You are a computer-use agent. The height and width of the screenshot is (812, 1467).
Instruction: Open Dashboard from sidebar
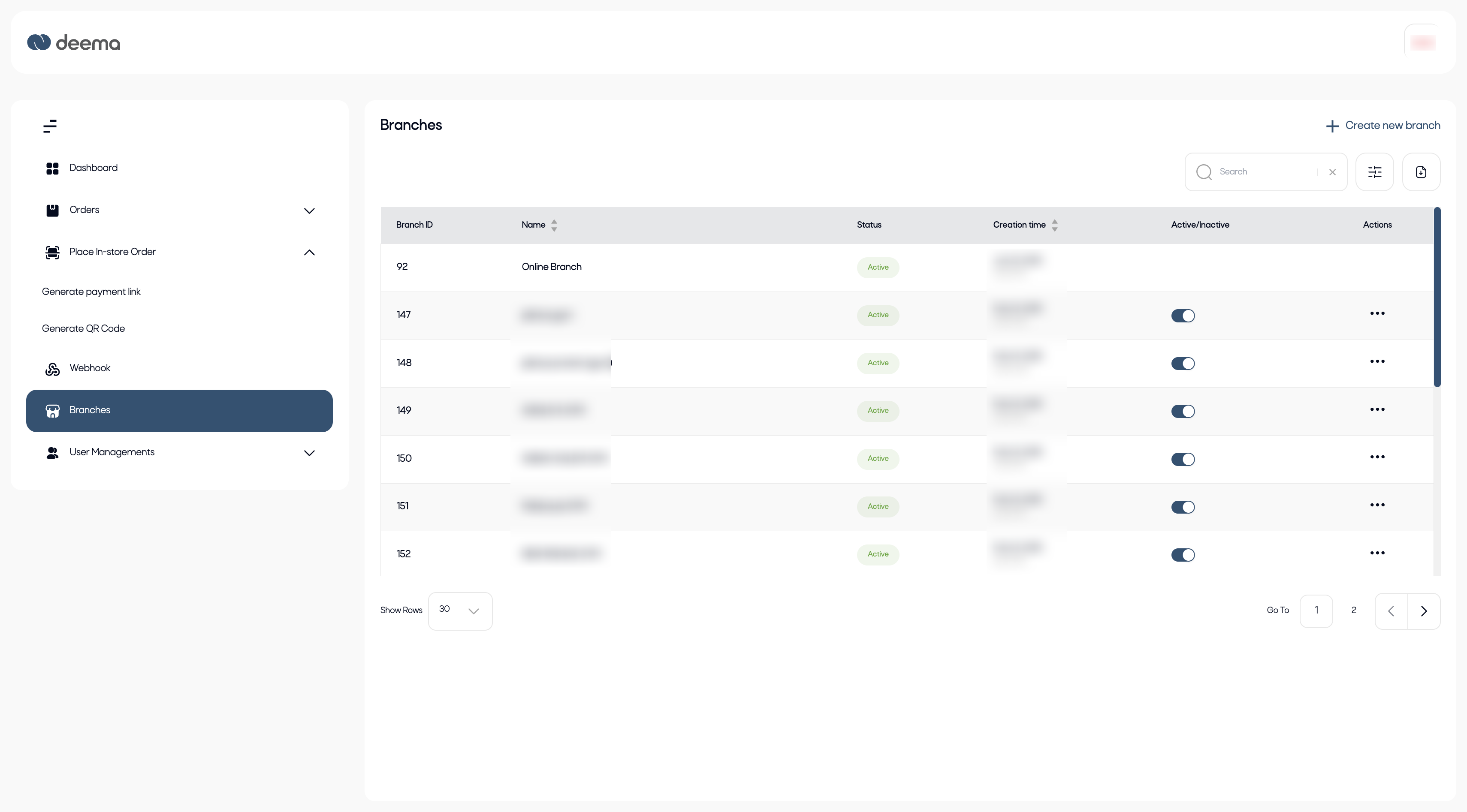tap(93, 168)
